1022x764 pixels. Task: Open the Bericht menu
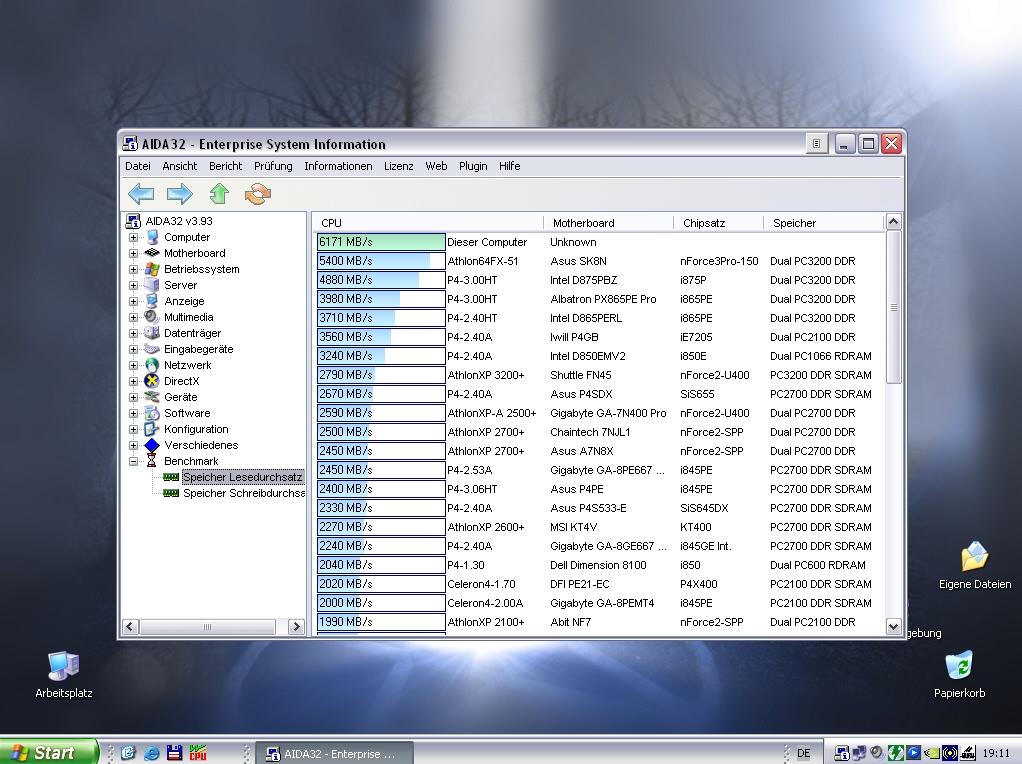pyautogui.click(x=225, y=166)
